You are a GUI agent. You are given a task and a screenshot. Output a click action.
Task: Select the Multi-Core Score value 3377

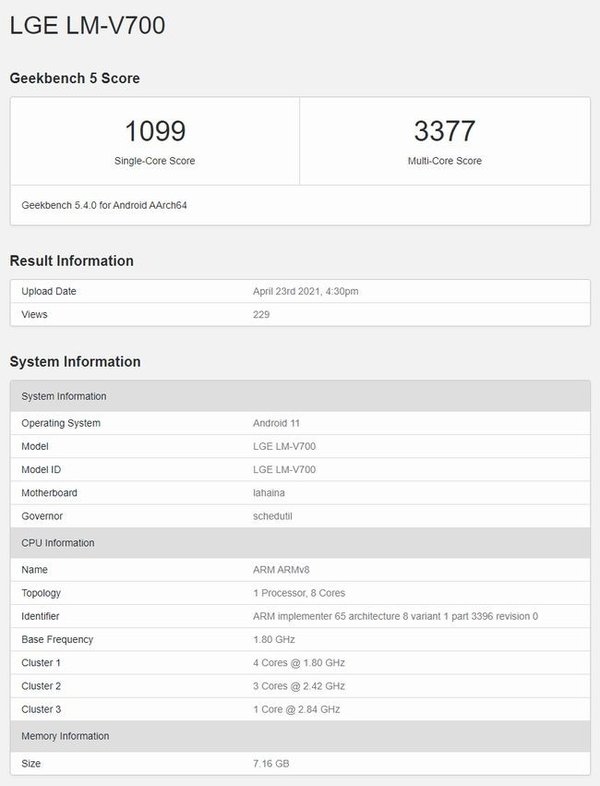[x=445, y=131]
